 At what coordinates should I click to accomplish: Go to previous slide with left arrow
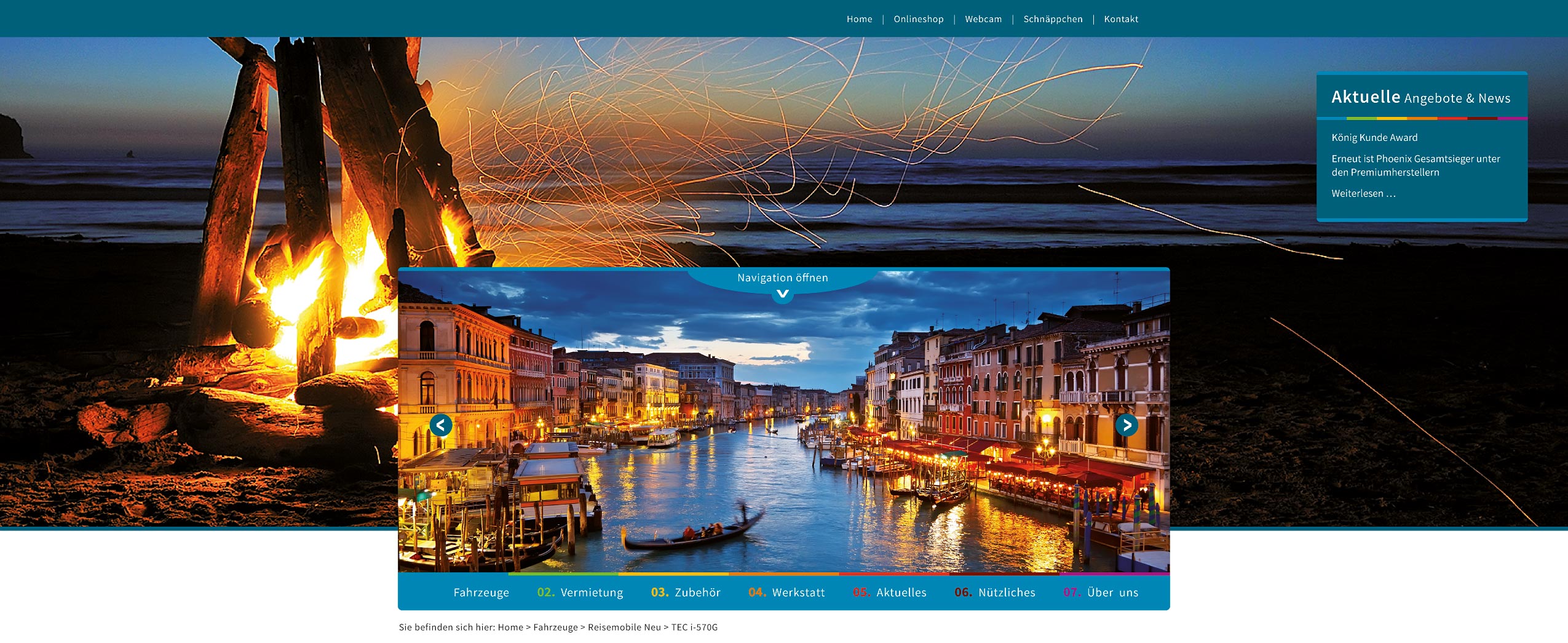click(x=440, y=425)
